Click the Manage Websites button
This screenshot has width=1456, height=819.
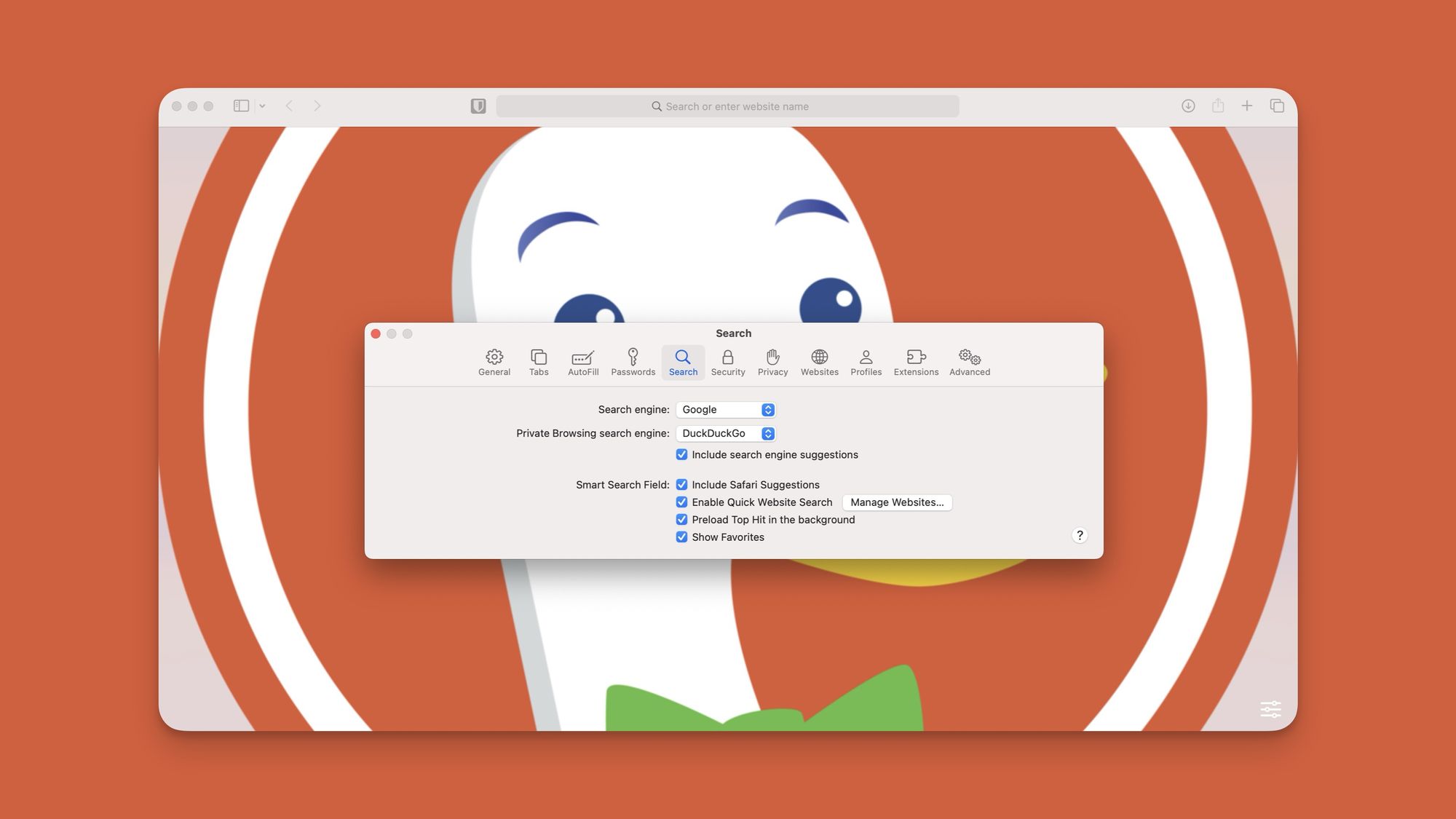click(897, 502)
